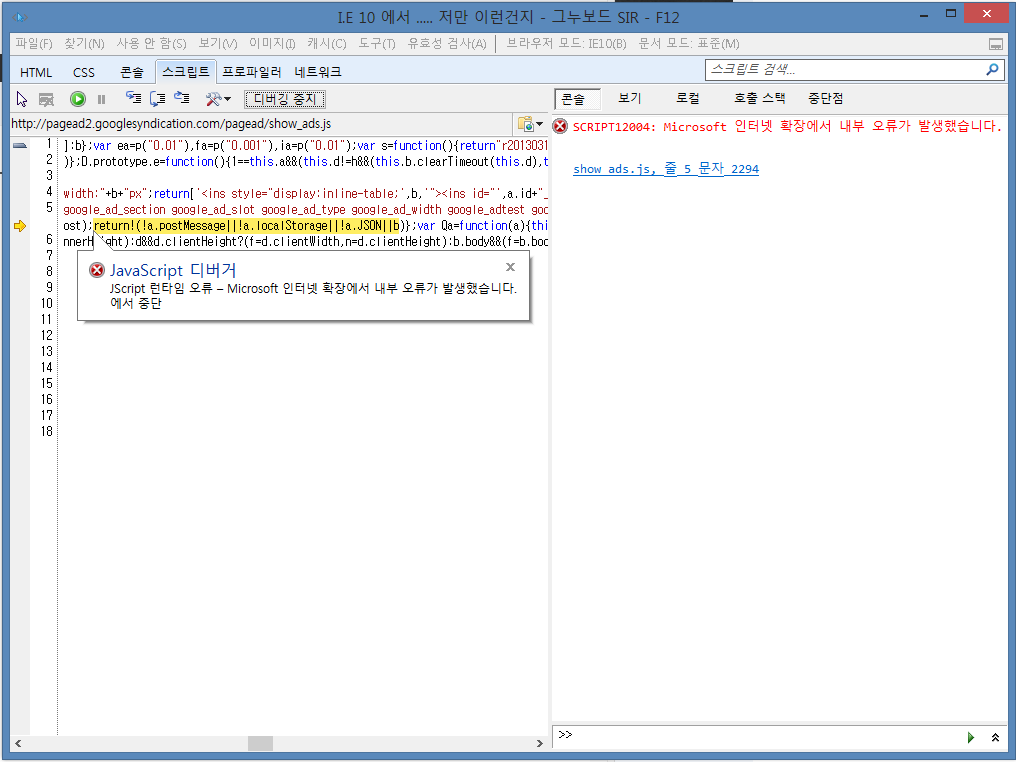Close the JavaScript 디버거 popup
The image size is (1016, 762).
(x=510, y=267)
